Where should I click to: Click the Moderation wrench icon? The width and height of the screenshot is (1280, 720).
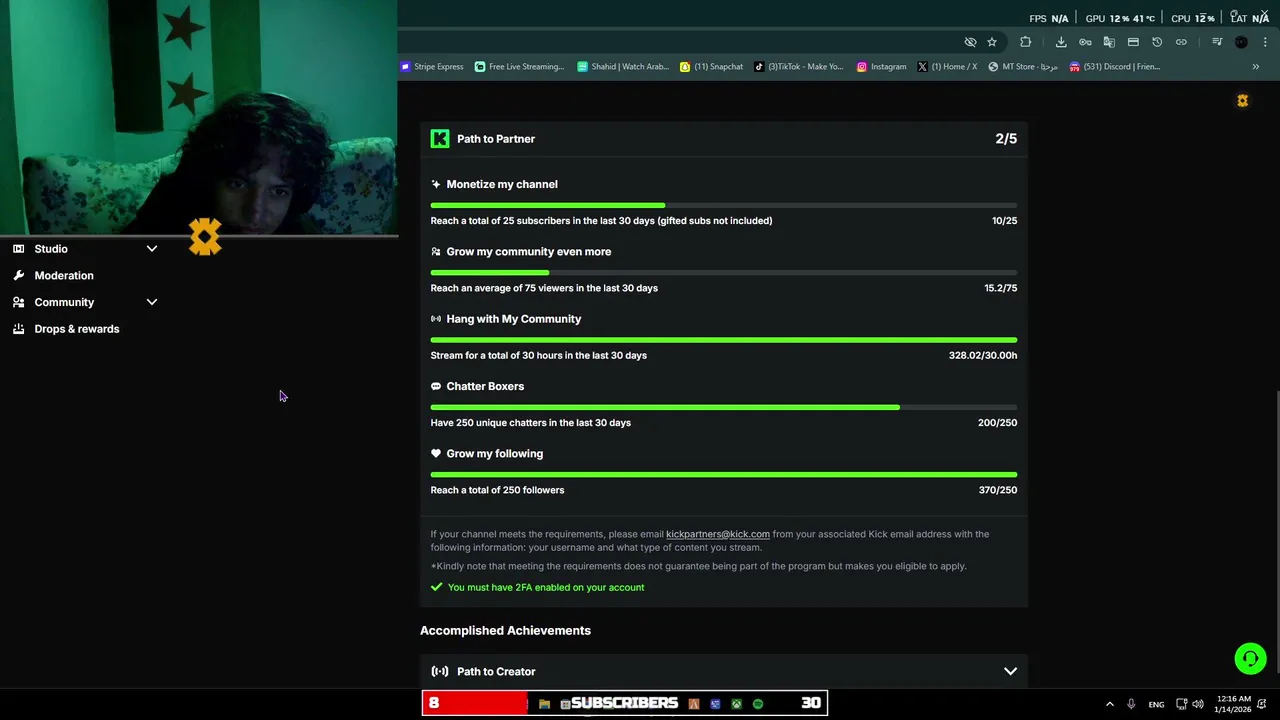[x=19, y=275]
